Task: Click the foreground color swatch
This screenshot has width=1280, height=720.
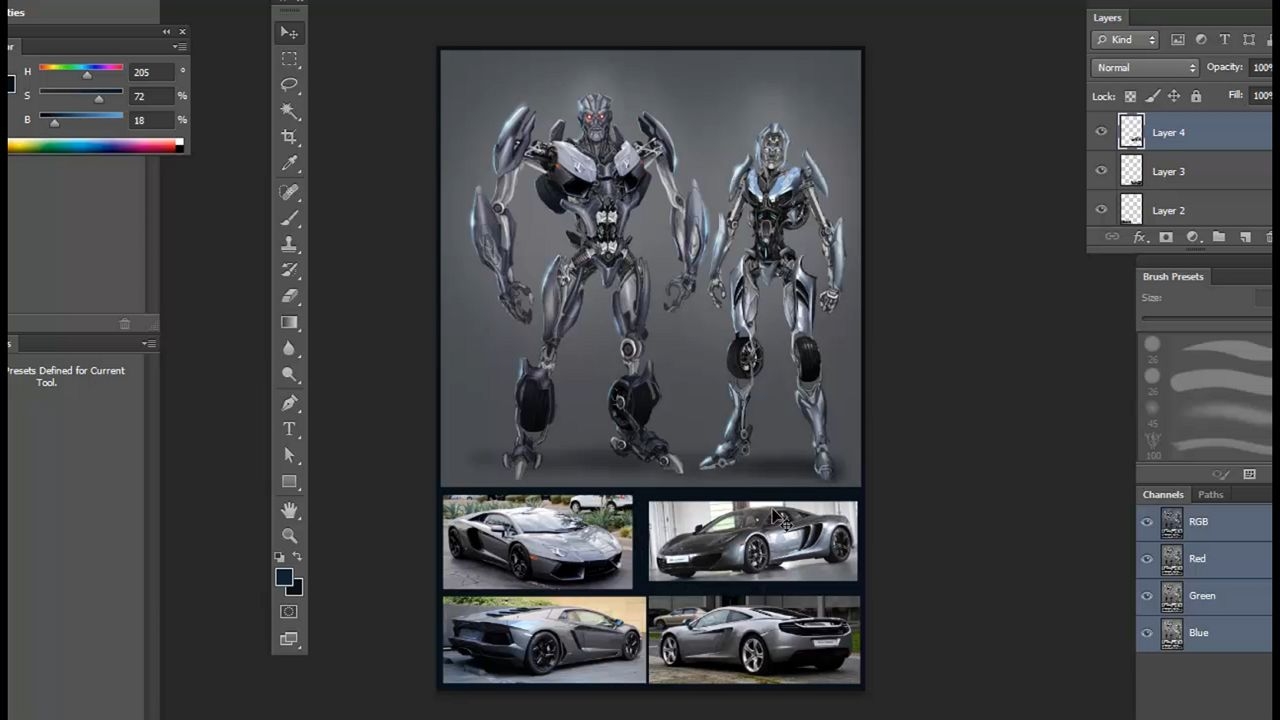Action: coord(284,577)
